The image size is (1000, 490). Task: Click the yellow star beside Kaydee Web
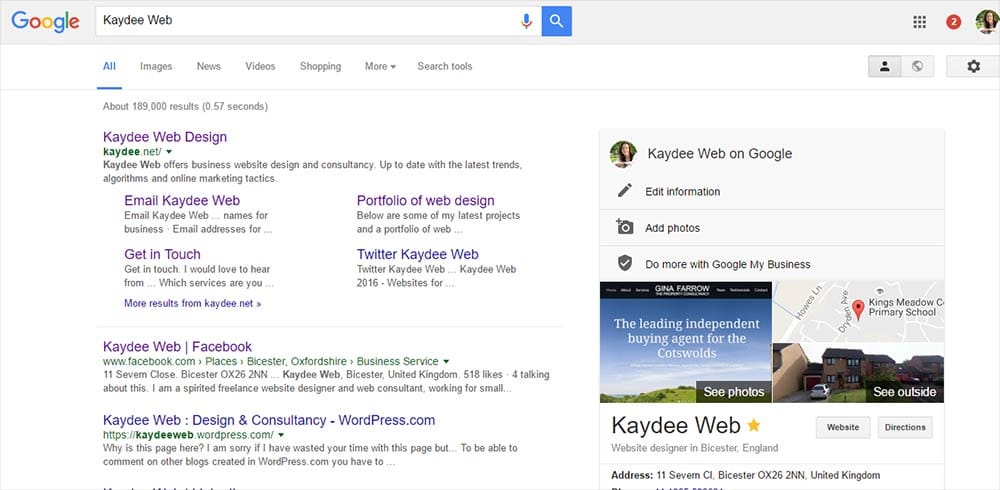[754, 425]
